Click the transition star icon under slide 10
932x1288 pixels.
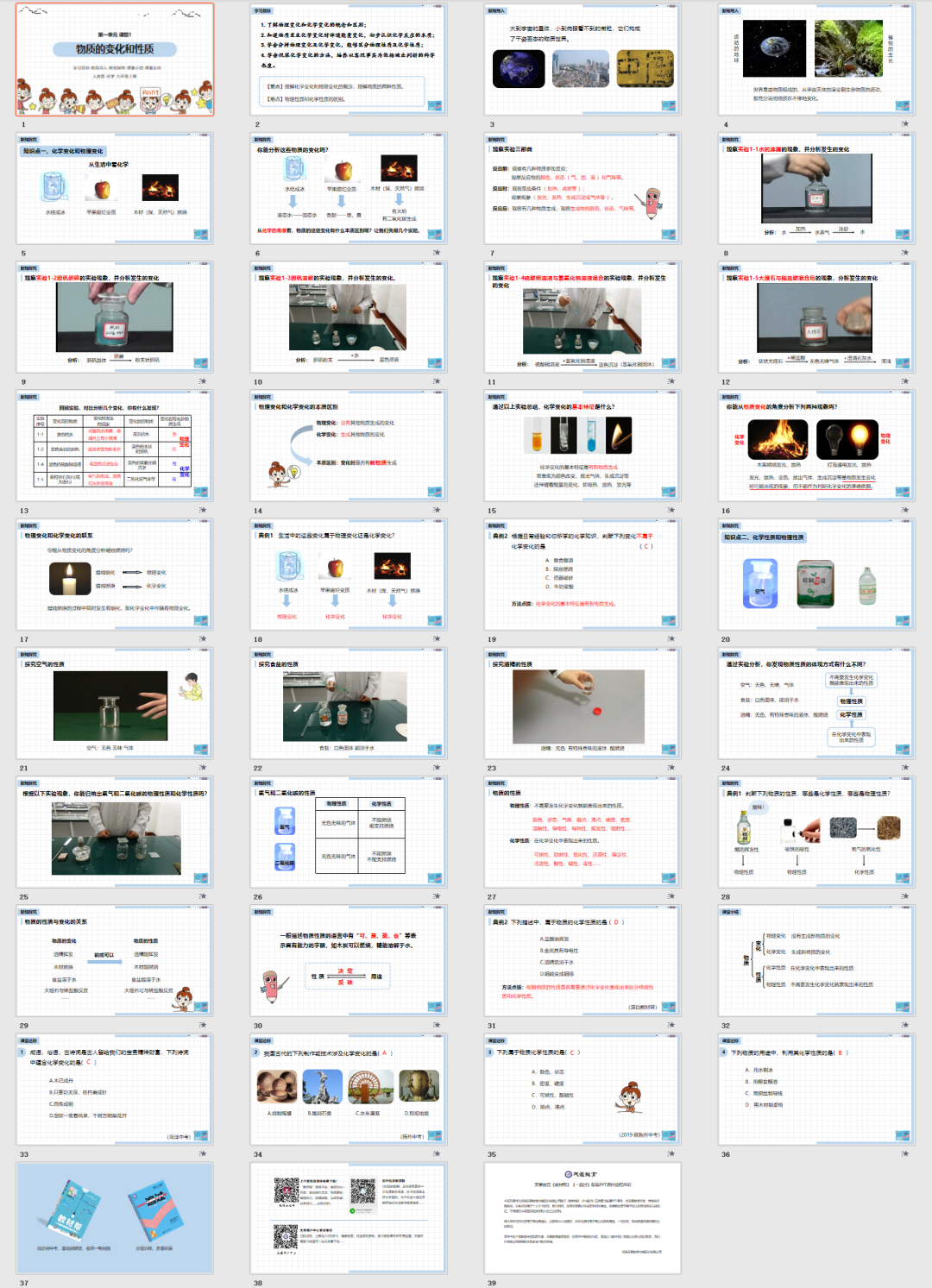click(x=437, y=381)
